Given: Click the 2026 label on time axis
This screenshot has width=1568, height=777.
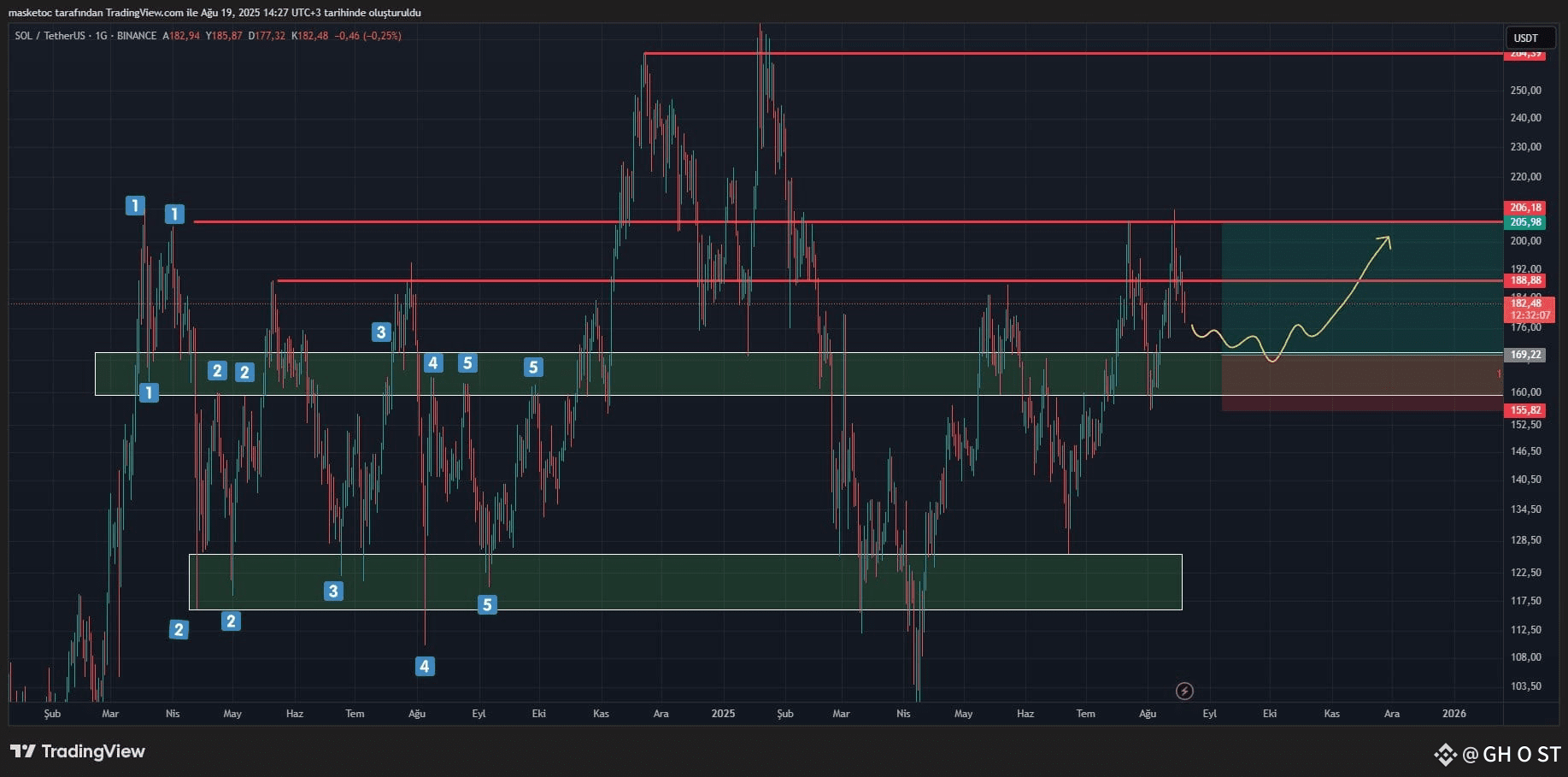Looking at the screenshot, I should [1453, 714].
